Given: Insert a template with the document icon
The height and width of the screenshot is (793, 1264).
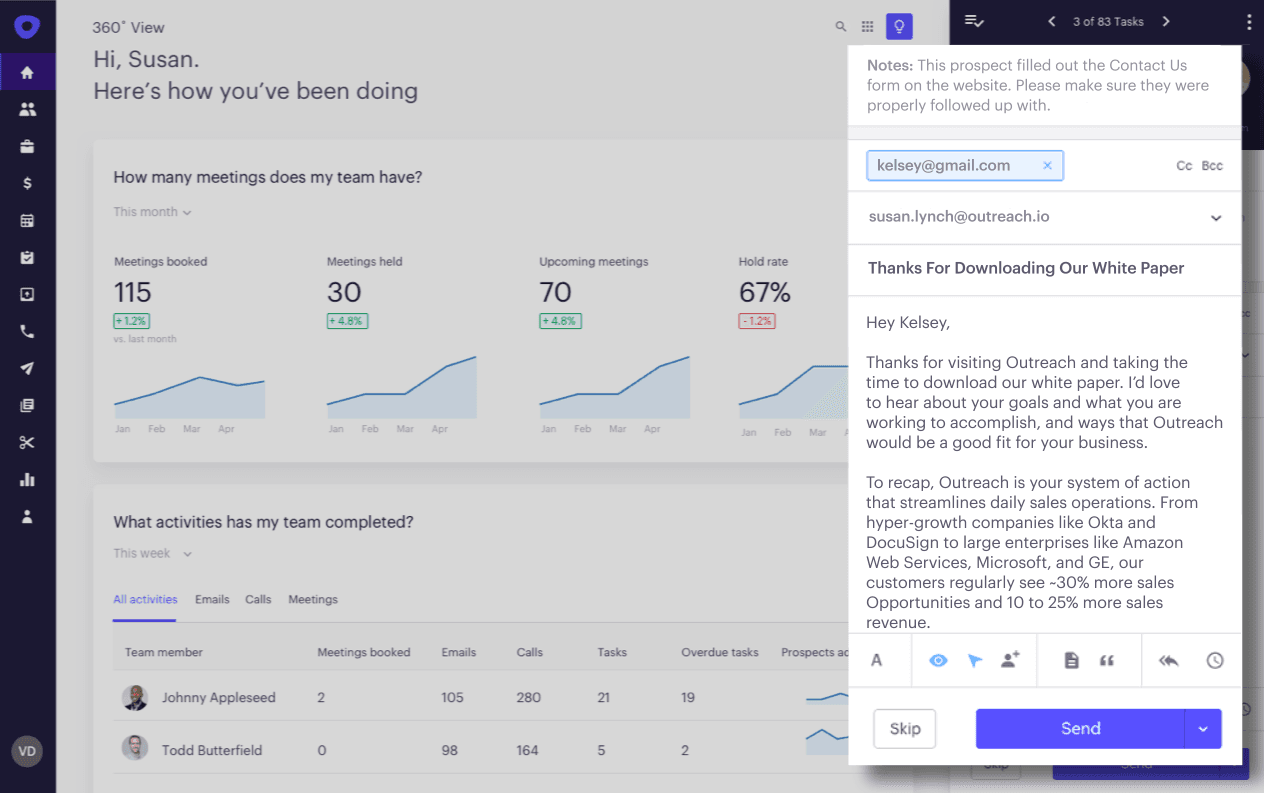Looking at the screenshot, I should 1071,660.
